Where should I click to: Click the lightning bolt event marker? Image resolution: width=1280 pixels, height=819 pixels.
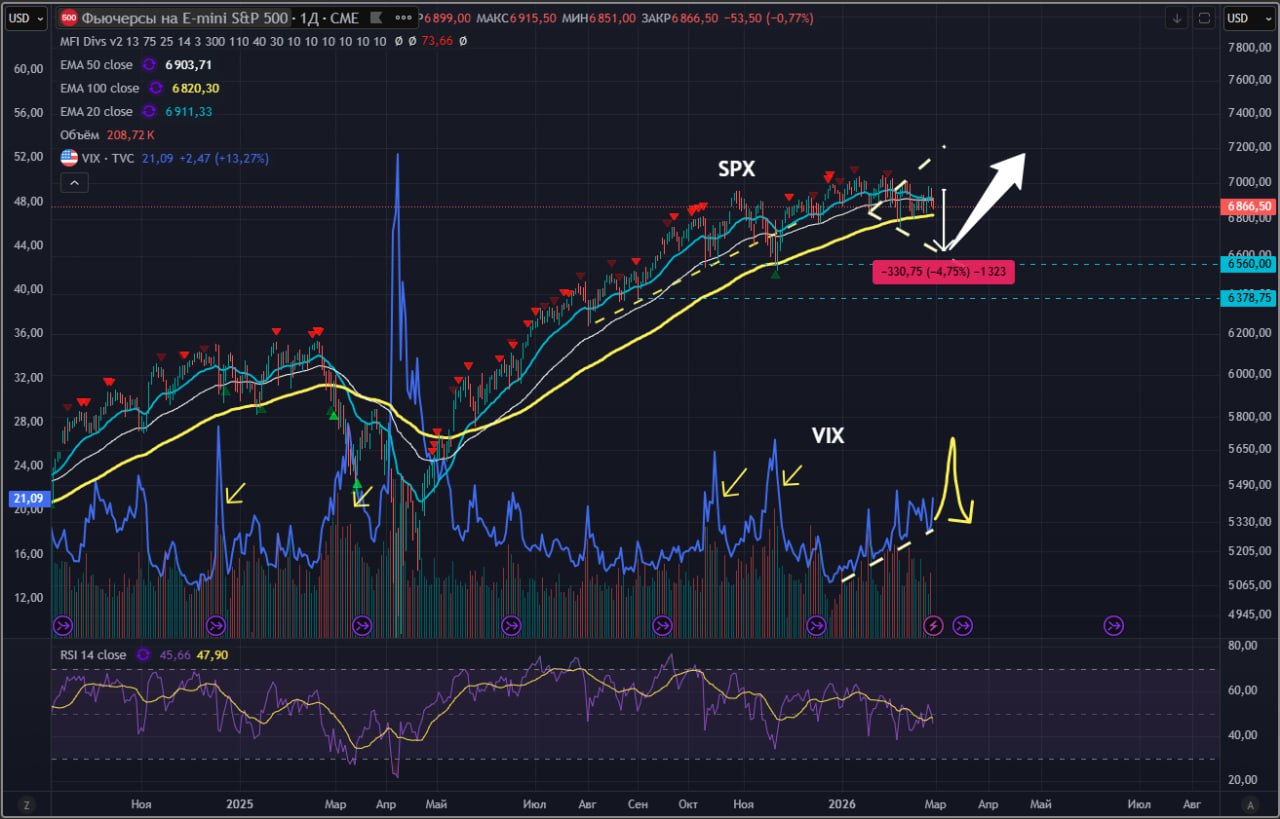tap(933, 626)
